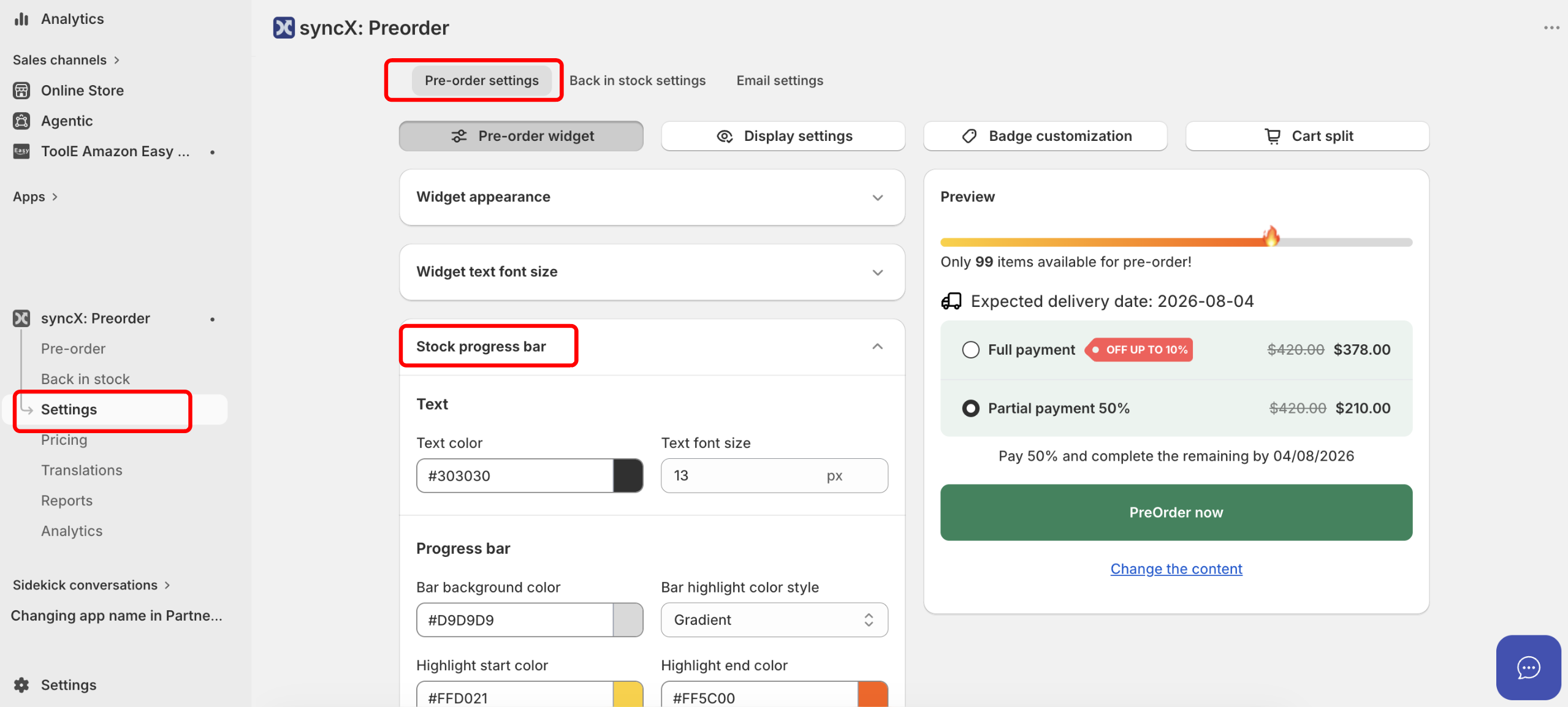
Task: Click the cart icon on Cart split
Action: point(1273,136)
